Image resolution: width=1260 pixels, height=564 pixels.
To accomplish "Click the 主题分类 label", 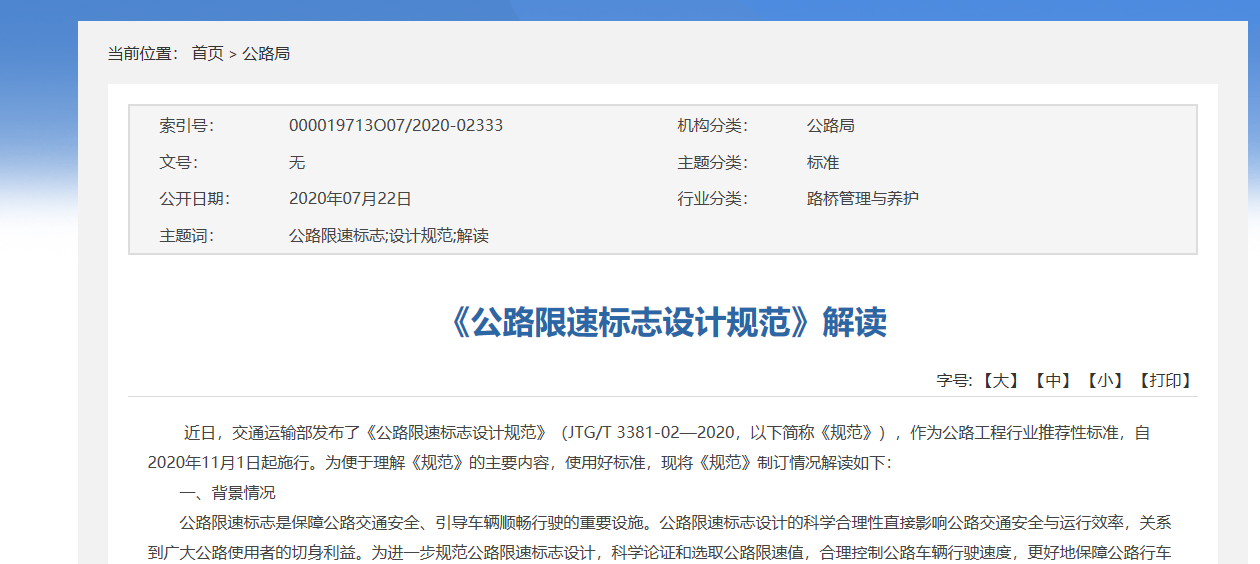I will click(x=712, y=162).
